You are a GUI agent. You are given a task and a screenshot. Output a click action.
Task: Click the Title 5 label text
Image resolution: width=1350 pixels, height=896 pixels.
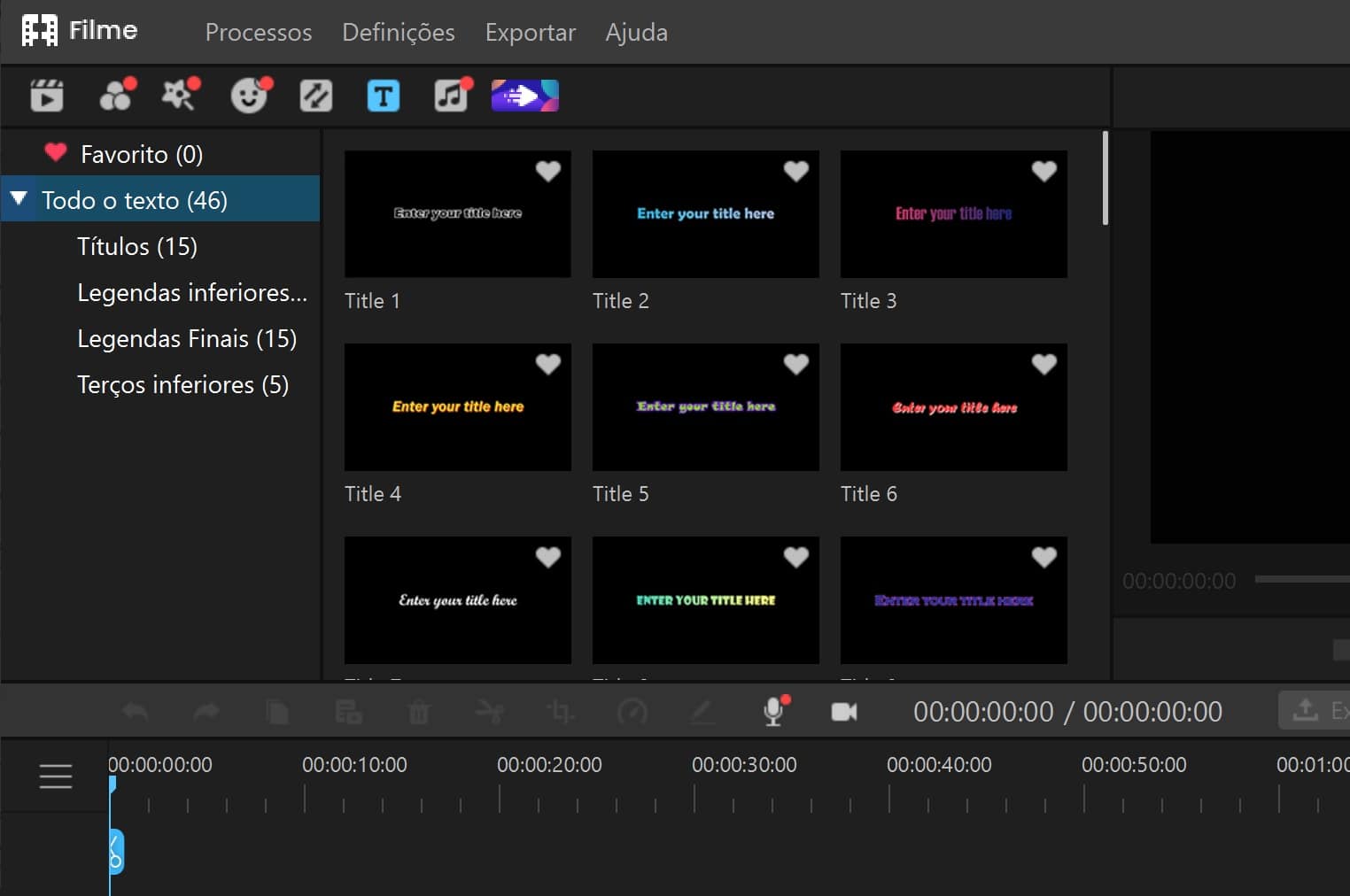coord(620,494)
